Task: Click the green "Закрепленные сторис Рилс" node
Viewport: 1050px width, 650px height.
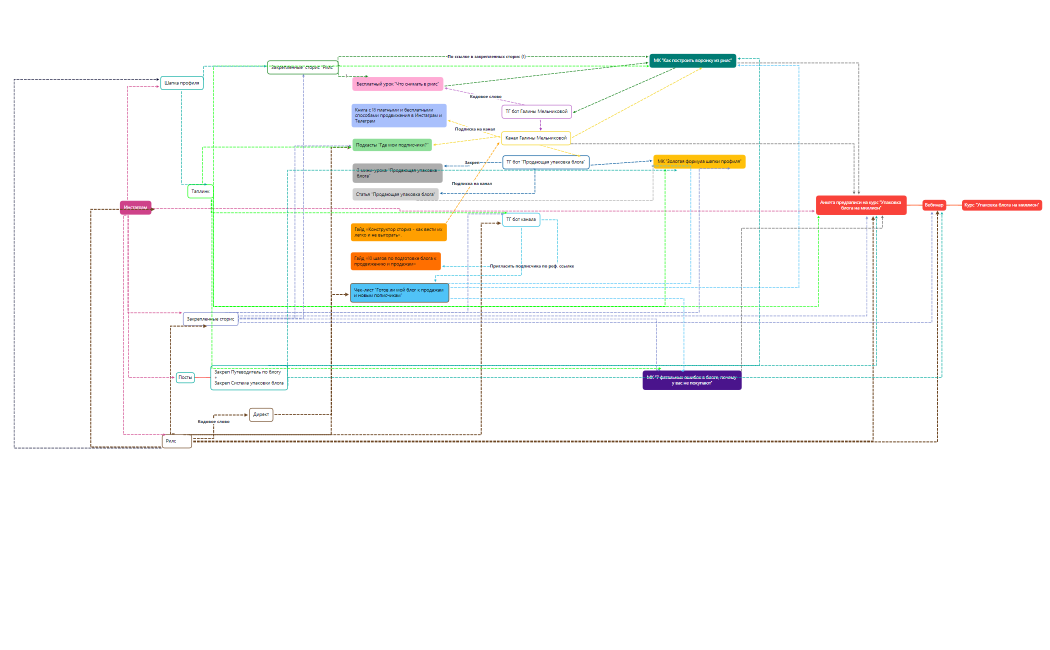Action: pyautogui.click(x=303, y=67)
